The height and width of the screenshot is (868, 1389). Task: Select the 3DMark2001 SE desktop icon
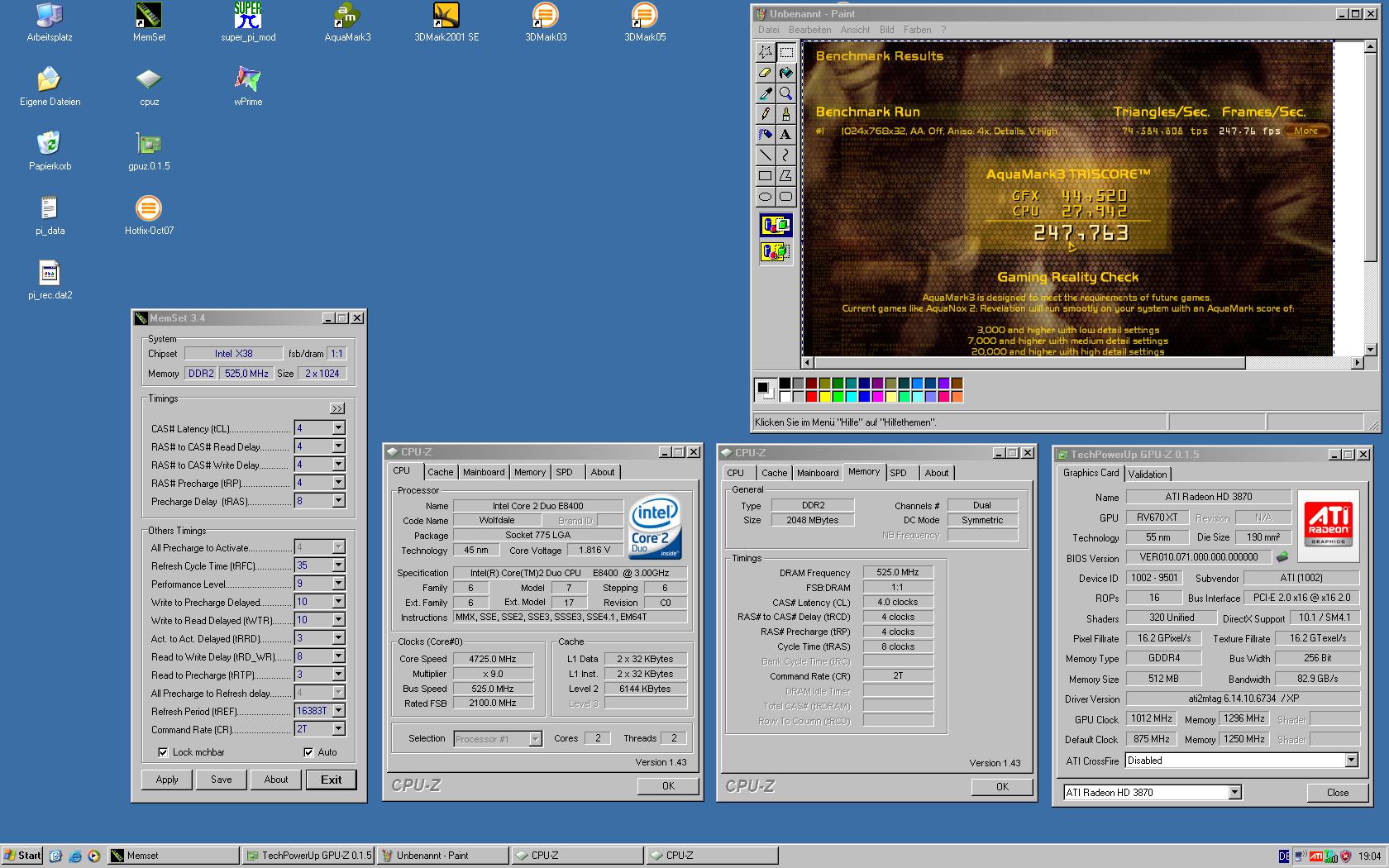[x=446, y=22]
